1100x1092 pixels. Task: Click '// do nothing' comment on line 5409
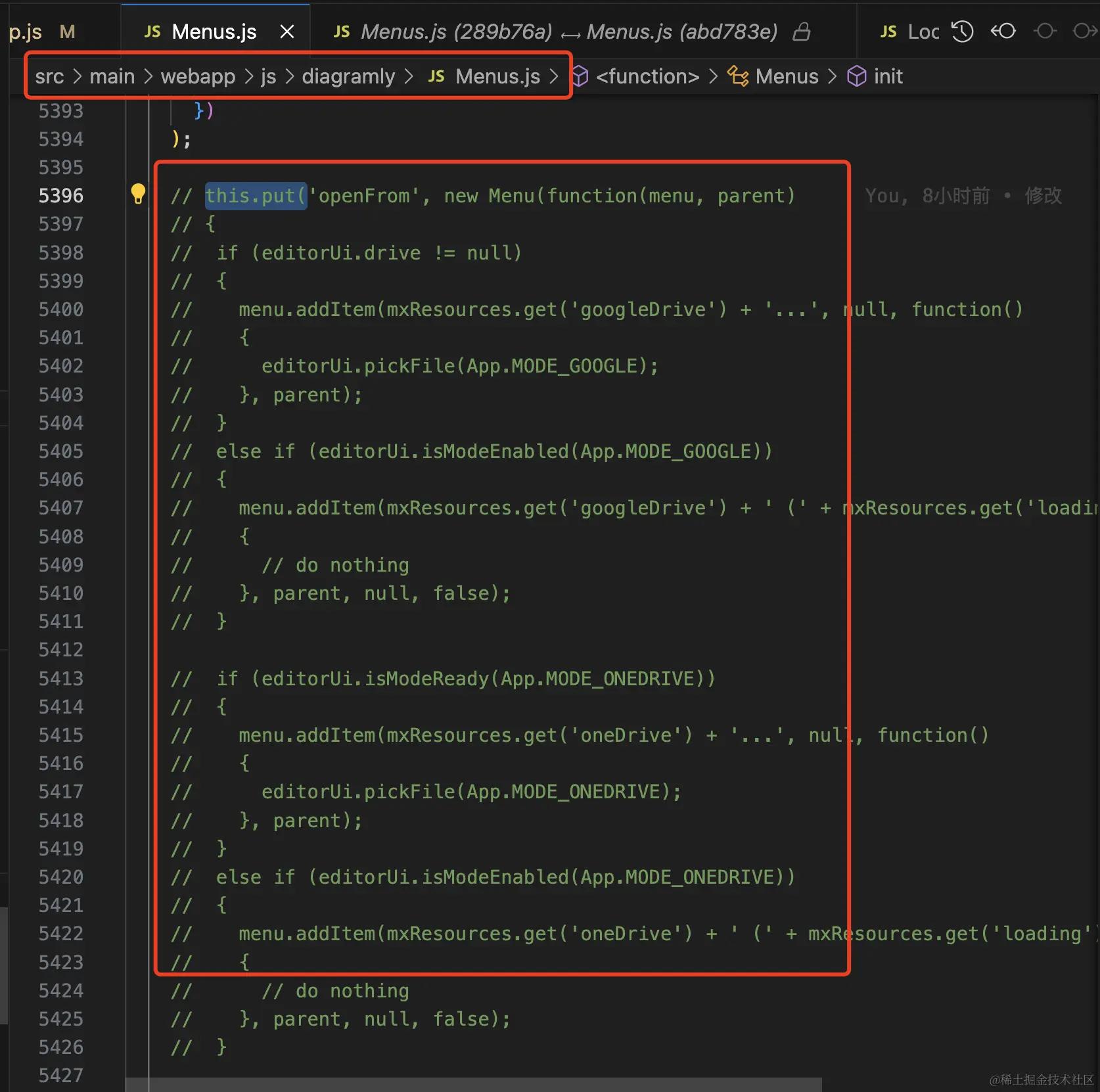pos(335,565)
